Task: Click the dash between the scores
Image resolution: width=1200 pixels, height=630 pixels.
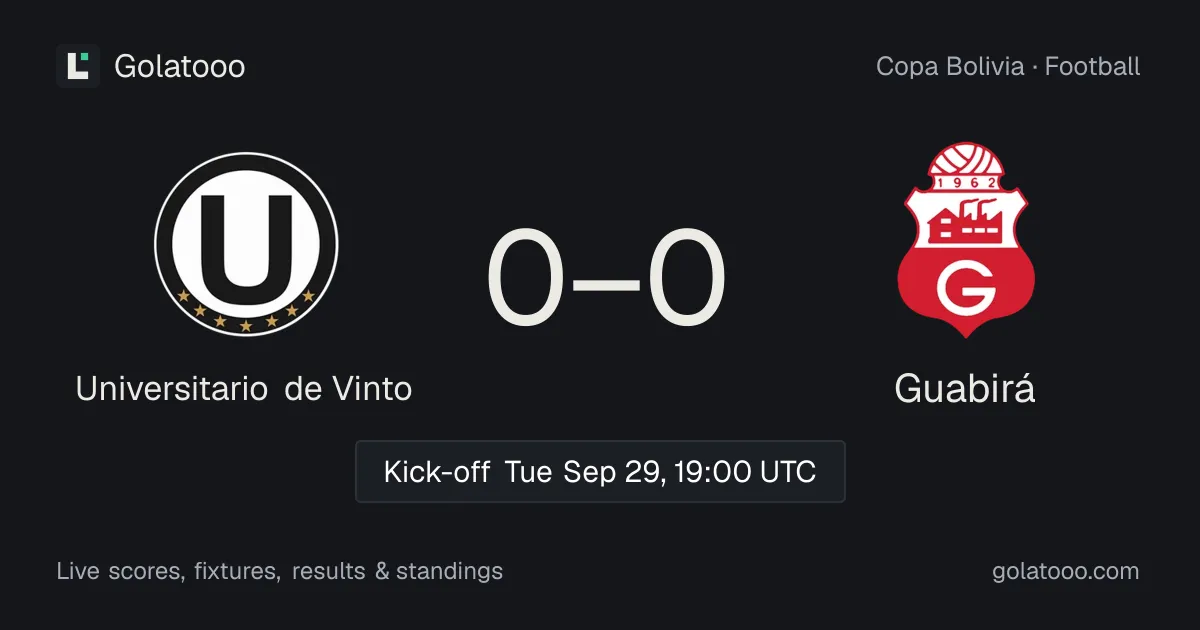Action: [x=606, y=282]
